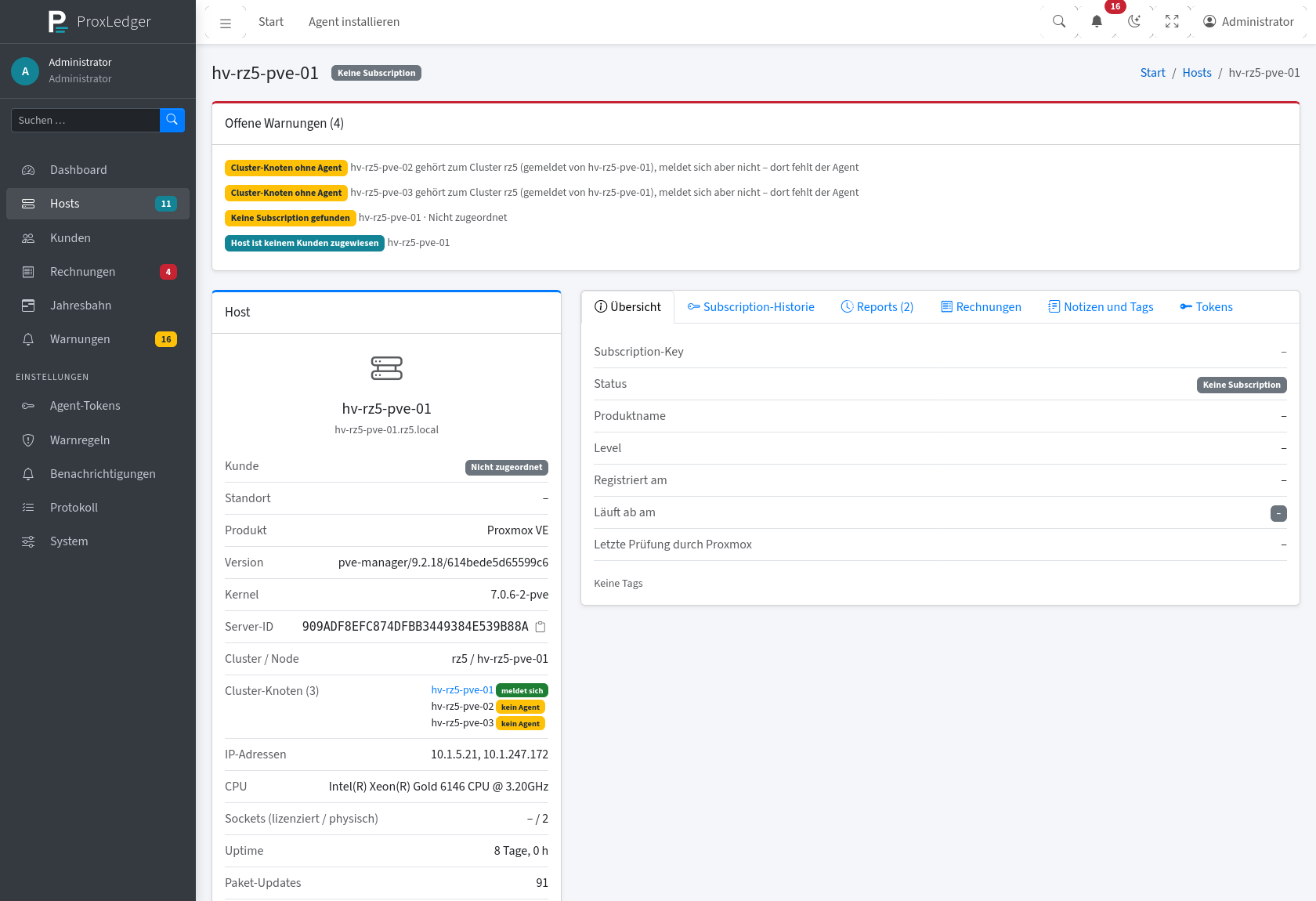Click Cluster-Knoten ohne Agent badge for pve-03

(286, 193)
